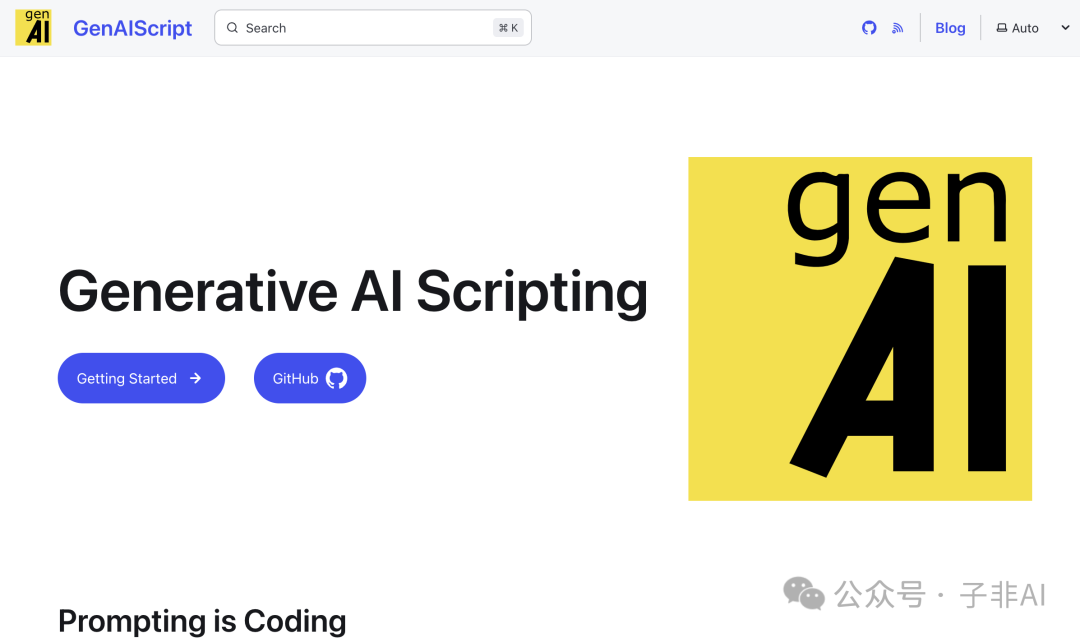Select the Prompting is Coding heading
The height and width of the screenshot is (638, 1080).
(x=202, y=620)
